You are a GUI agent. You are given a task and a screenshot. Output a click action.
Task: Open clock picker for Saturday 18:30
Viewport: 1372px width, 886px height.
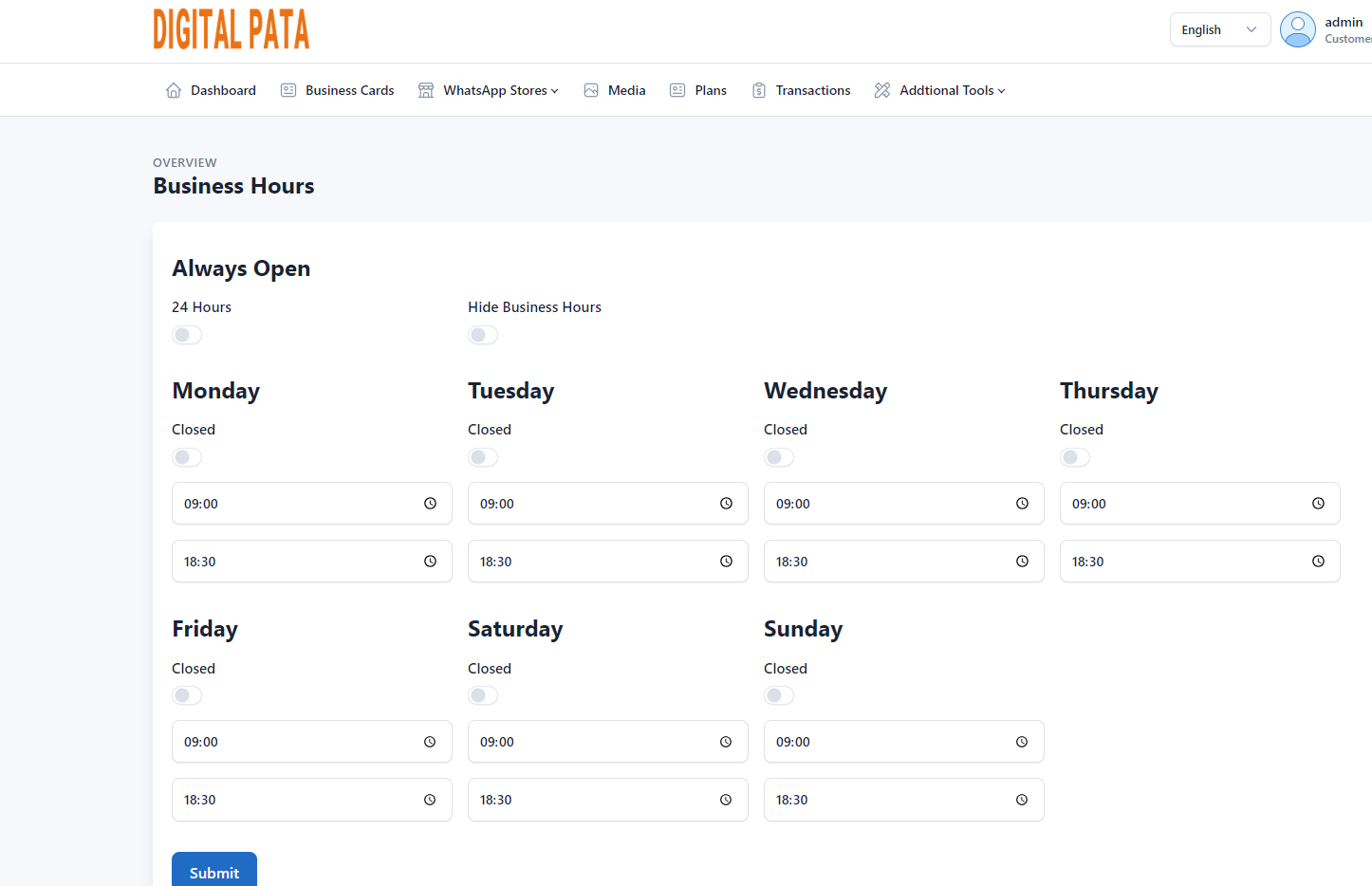[726, 800]
